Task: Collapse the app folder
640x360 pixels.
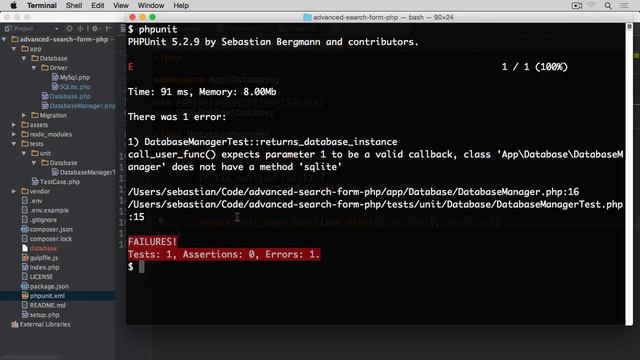Action: (14, 49)
